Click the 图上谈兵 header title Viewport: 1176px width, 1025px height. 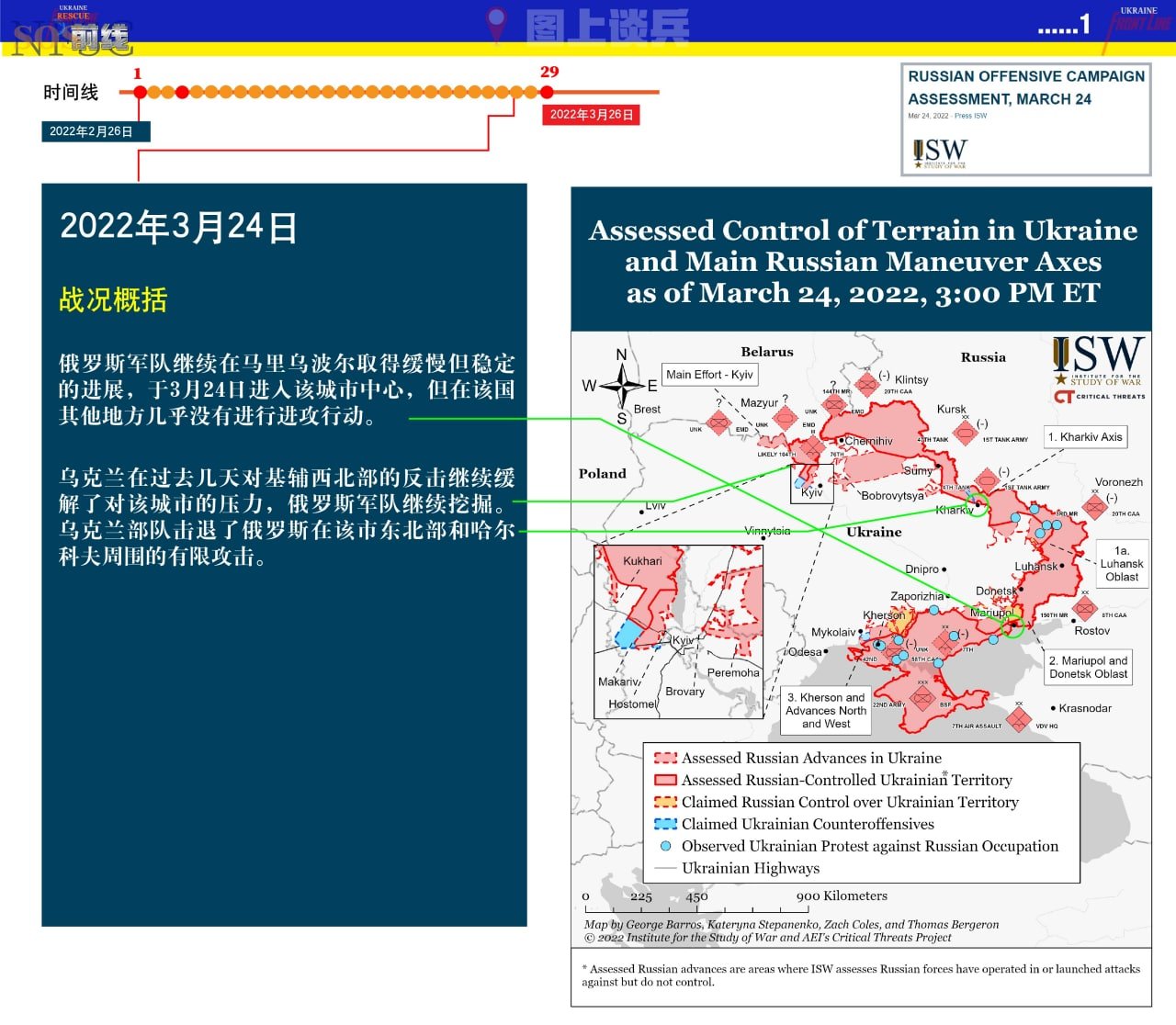pos(607,27)
